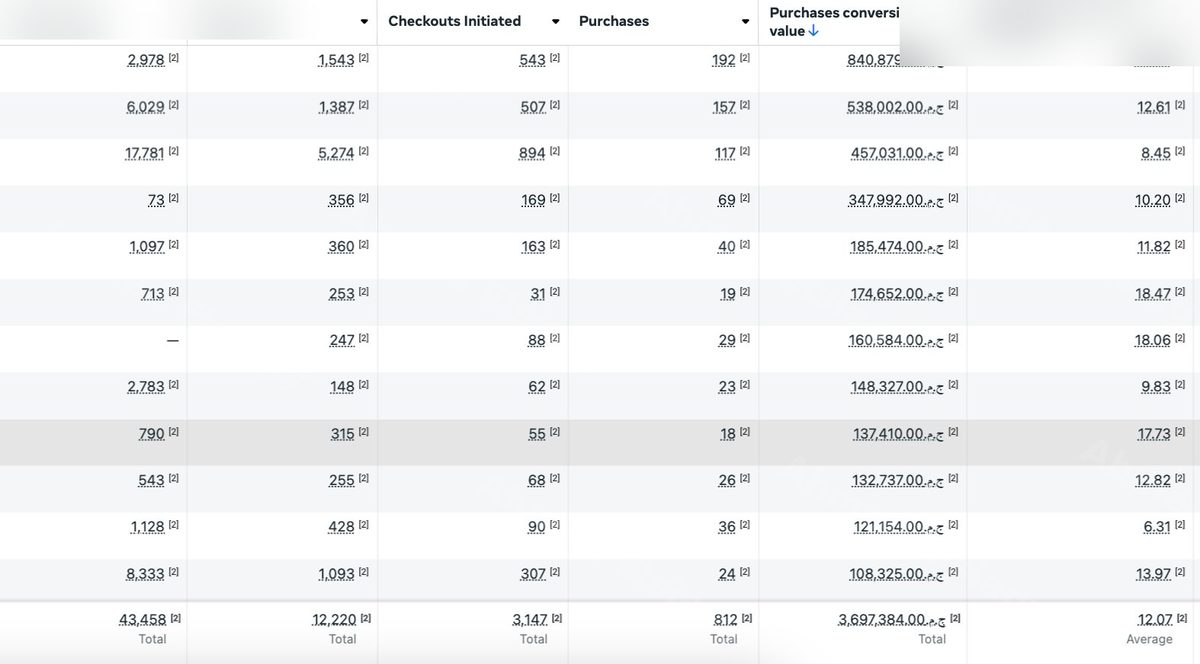
Task: Click the 12.61 value cell
Action: point(1154,107)
